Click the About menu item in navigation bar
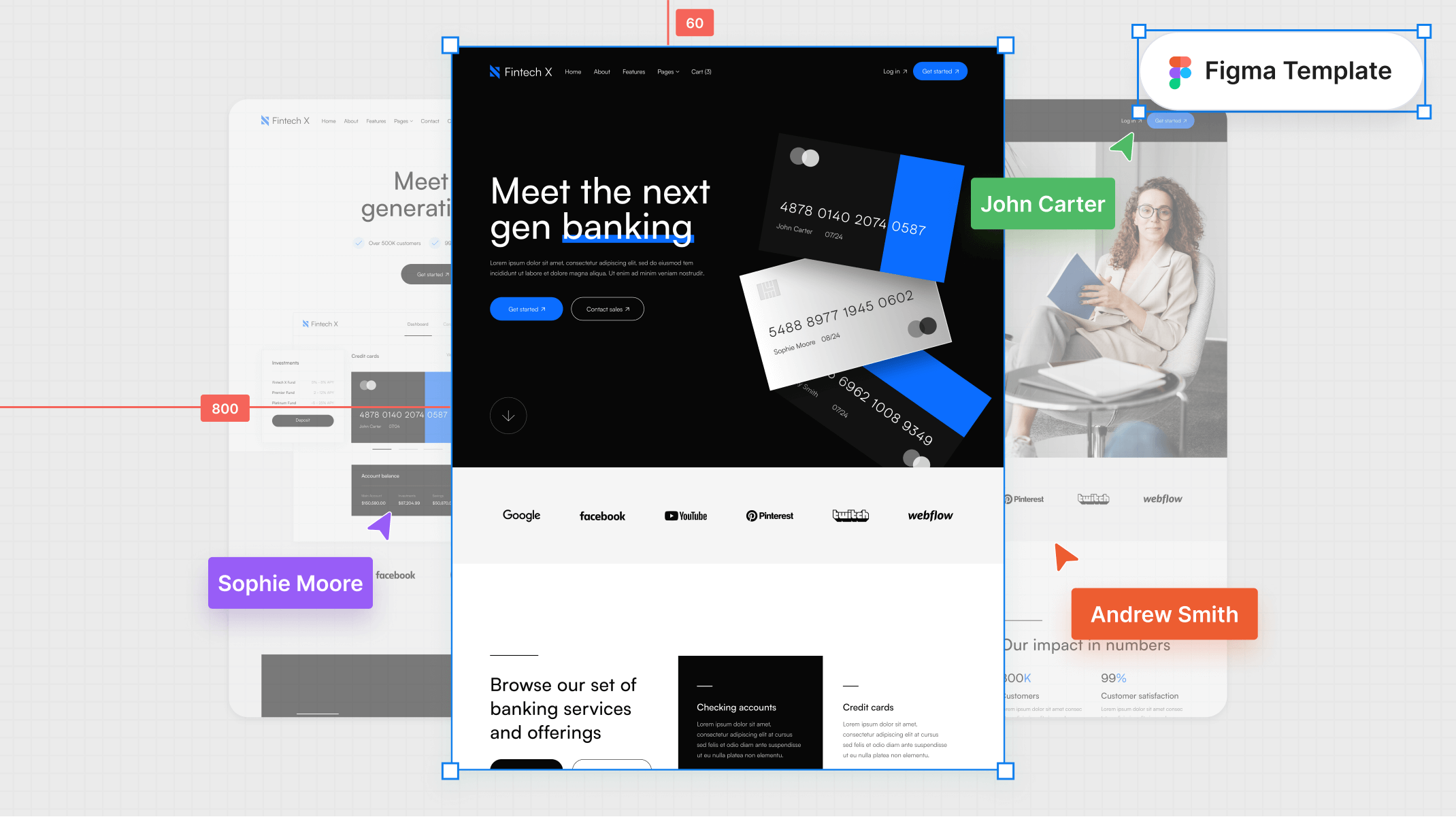Viewport: 1456px width, 817px height. pos(601,71)
